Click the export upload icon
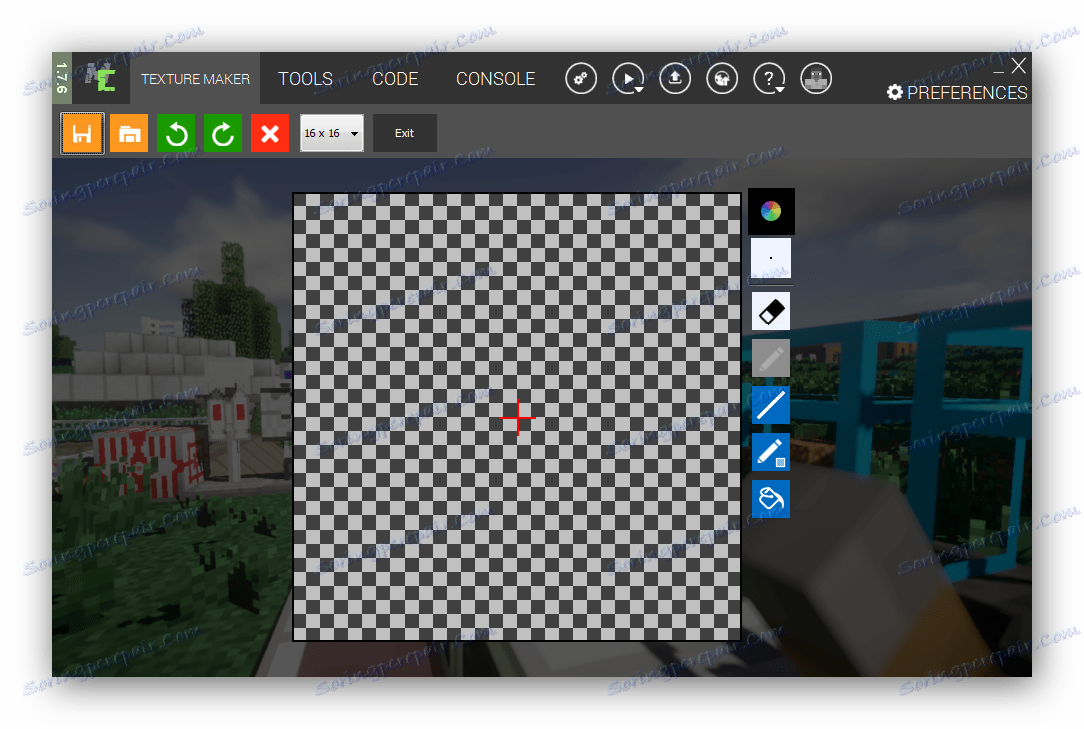This screenshot has height=729, width=1084. (675, 78)
